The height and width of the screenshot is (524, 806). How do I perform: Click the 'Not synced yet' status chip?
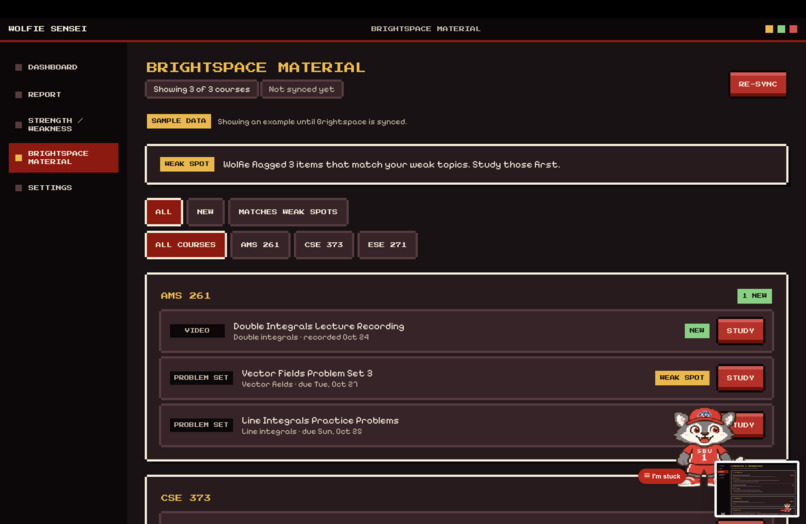coord(302,89)
